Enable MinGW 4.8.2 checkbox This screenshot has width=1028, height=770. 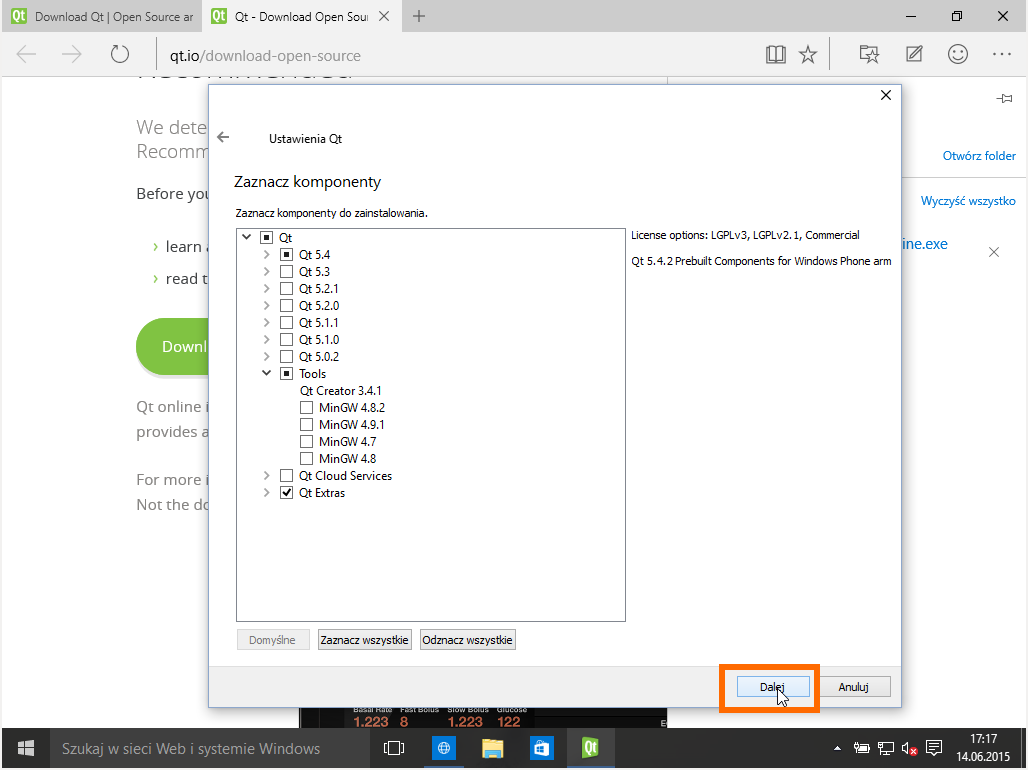306,408
